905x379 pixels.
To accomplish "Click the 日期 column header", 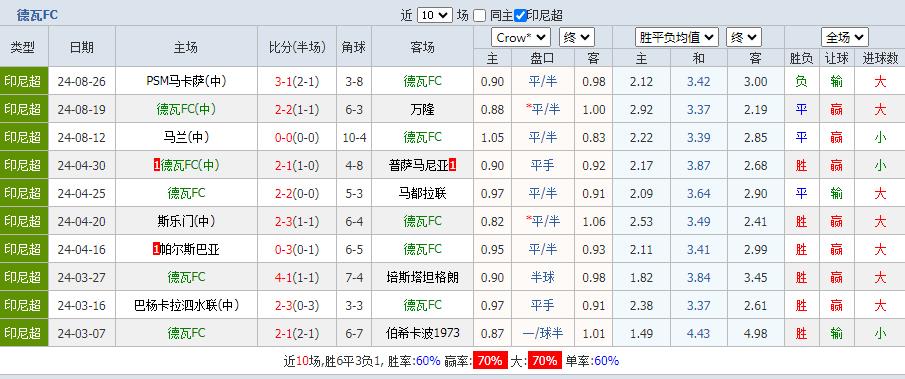I will (81, 47).
